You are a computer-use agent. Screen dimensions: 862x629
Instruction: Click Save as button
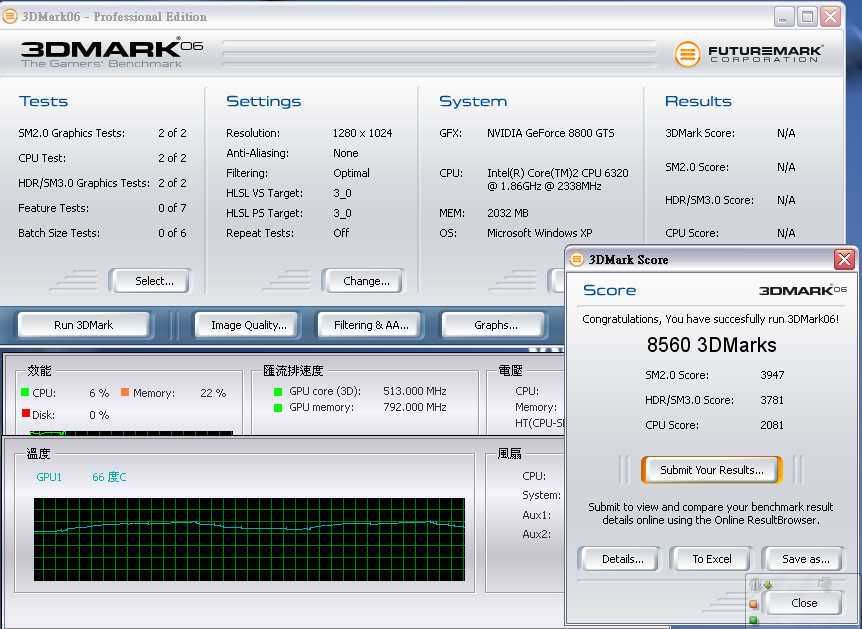tap(804, 559)
